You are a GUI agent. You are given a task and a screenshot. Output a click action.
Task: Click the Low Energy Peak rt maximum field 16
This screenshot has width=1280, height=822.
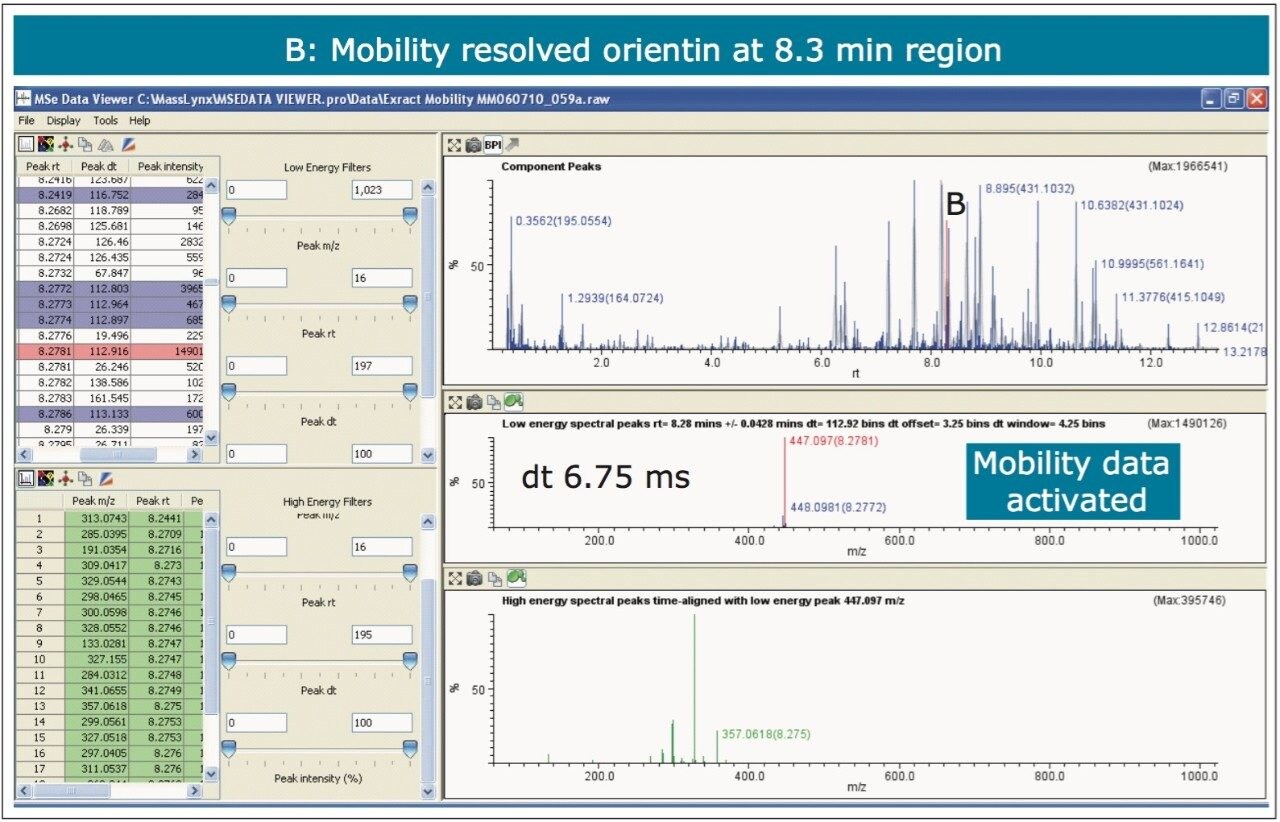[382, 278]
